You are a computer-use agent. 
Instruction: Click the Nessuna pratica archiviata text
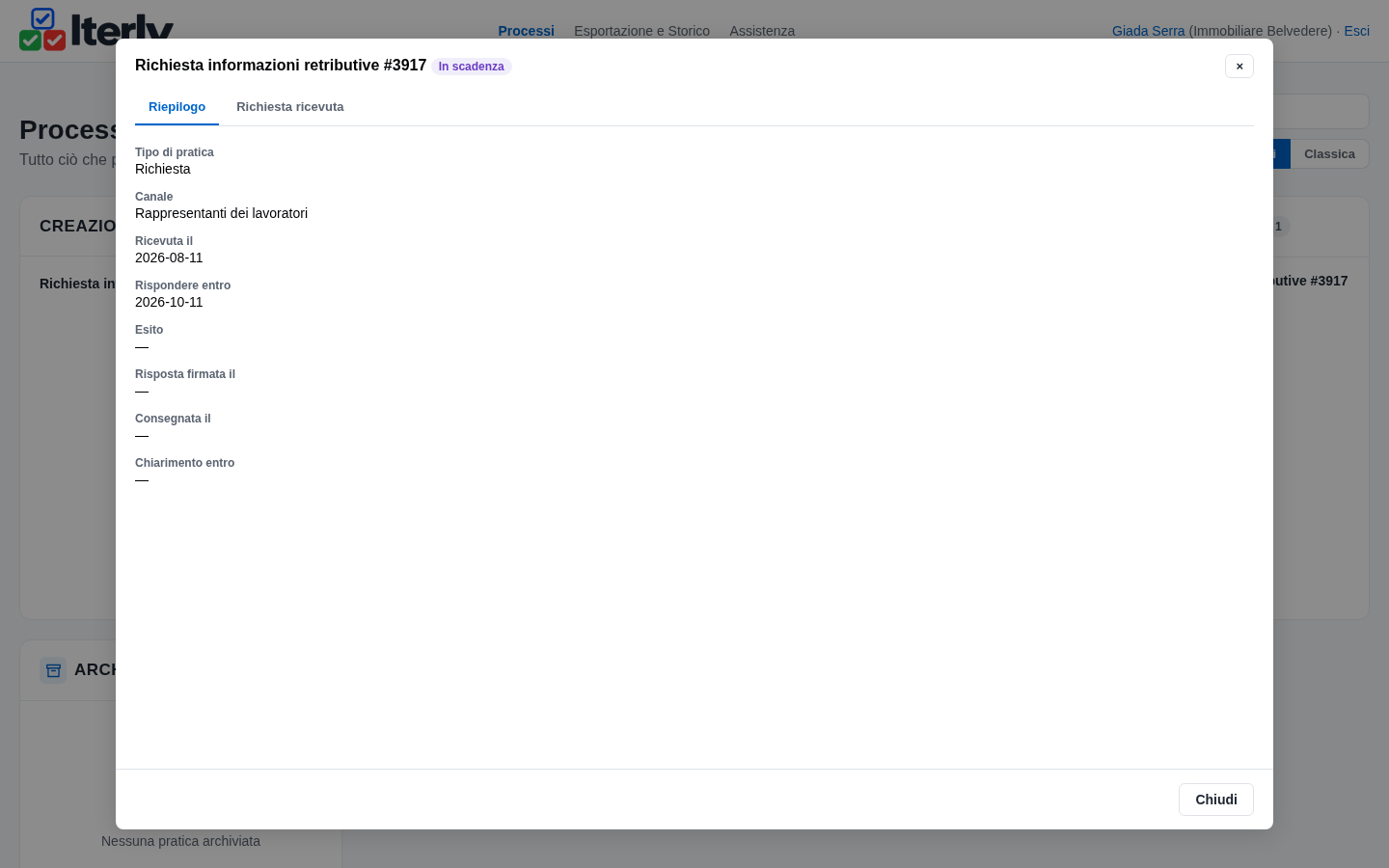(180, 841)
